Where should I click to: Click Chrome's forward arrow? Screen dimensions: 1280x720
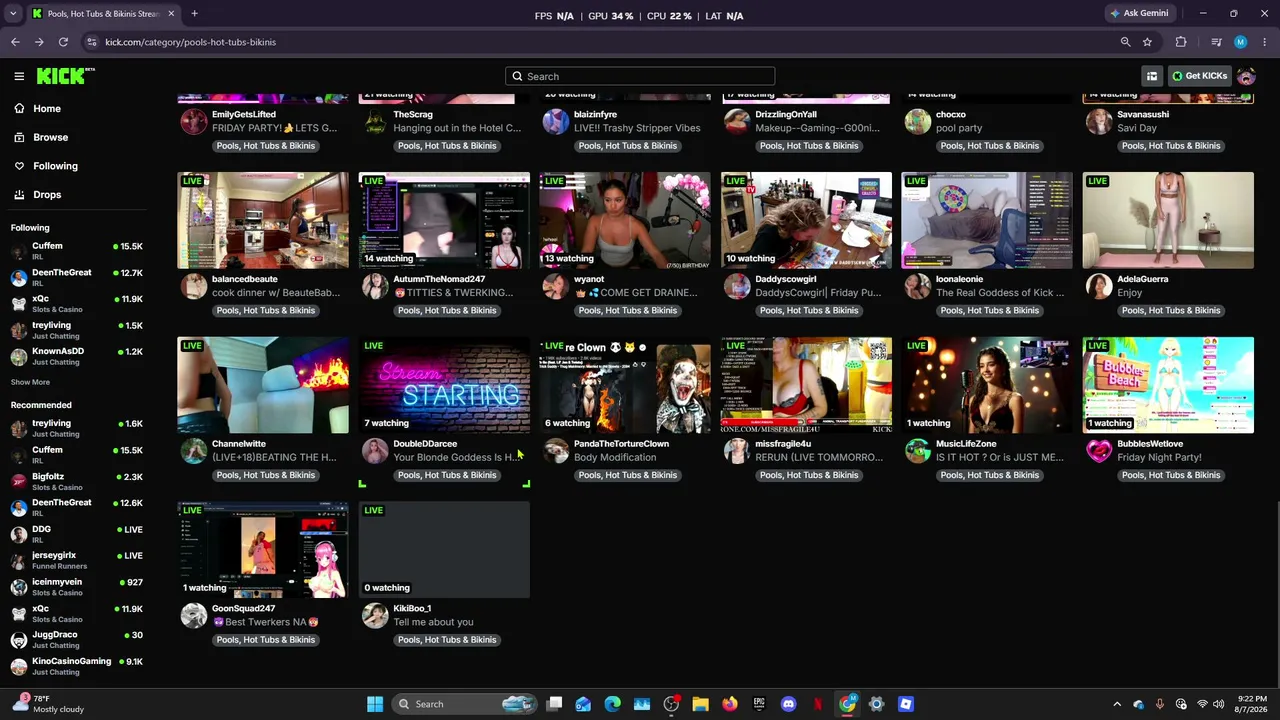tap(39, 42)
